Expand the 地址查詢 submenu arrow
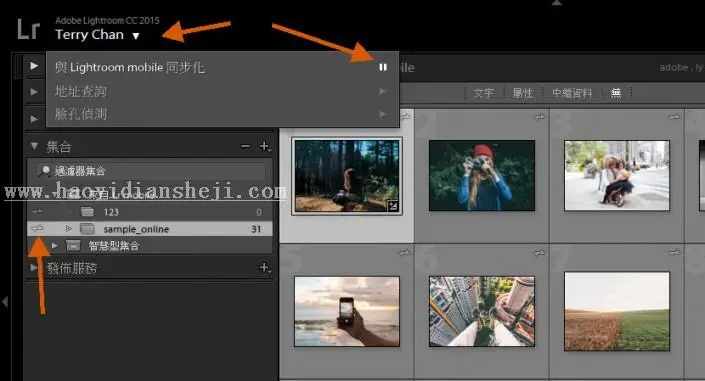The width and height of the screenshot is (705, 381). click(x=383, y=91)
